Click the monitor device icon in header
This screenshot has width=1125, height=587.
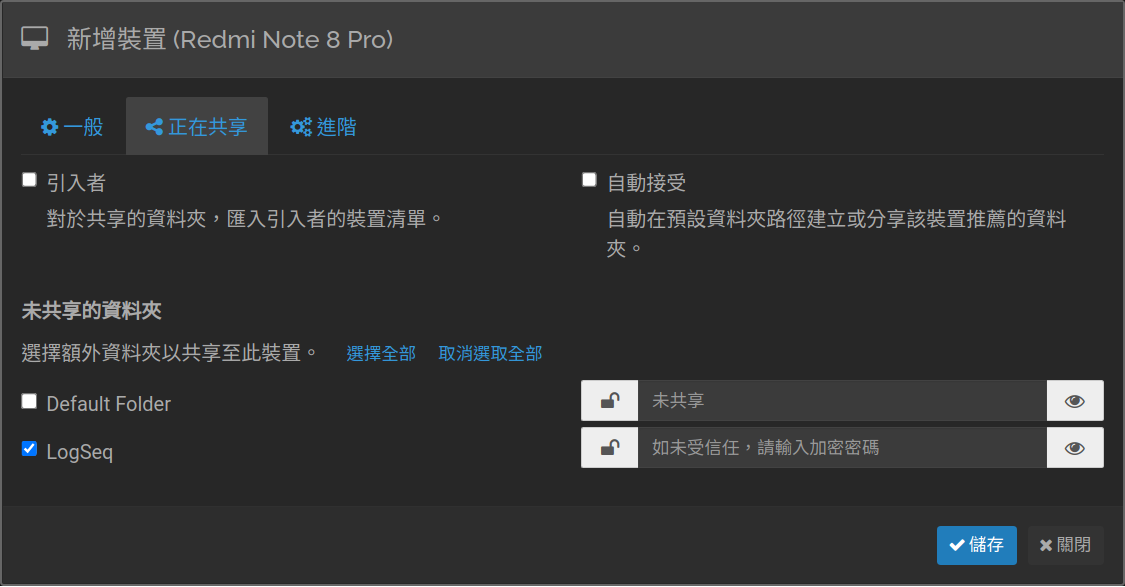point(35,39)
